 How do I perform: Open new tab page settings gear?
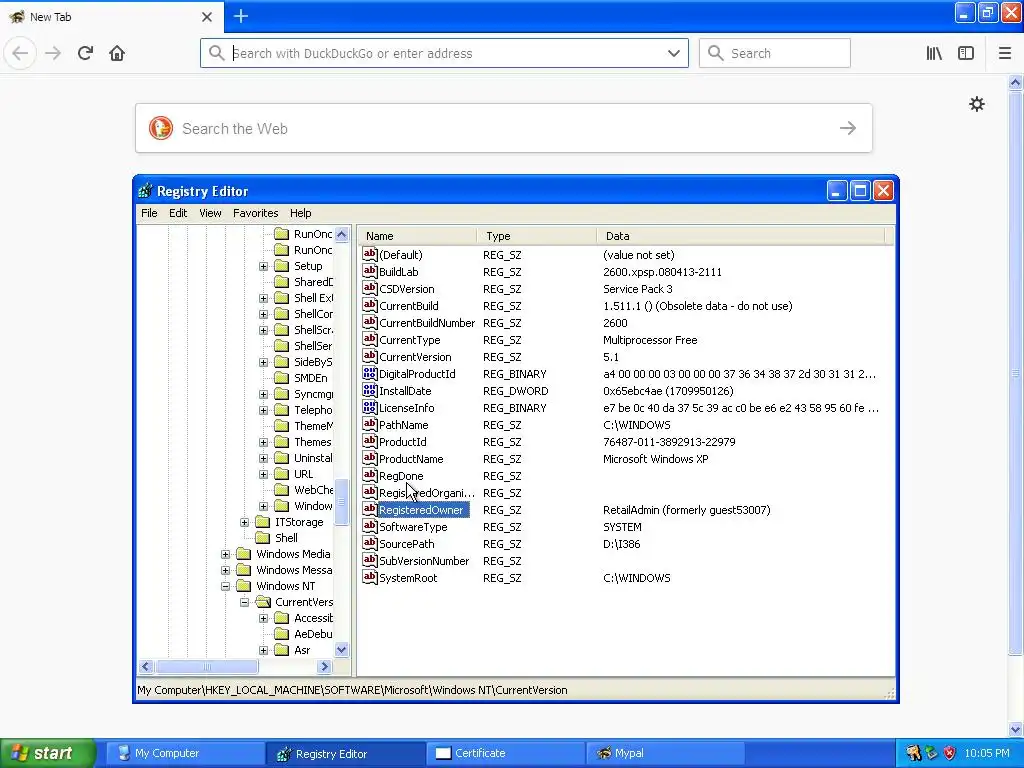point(976,104)
